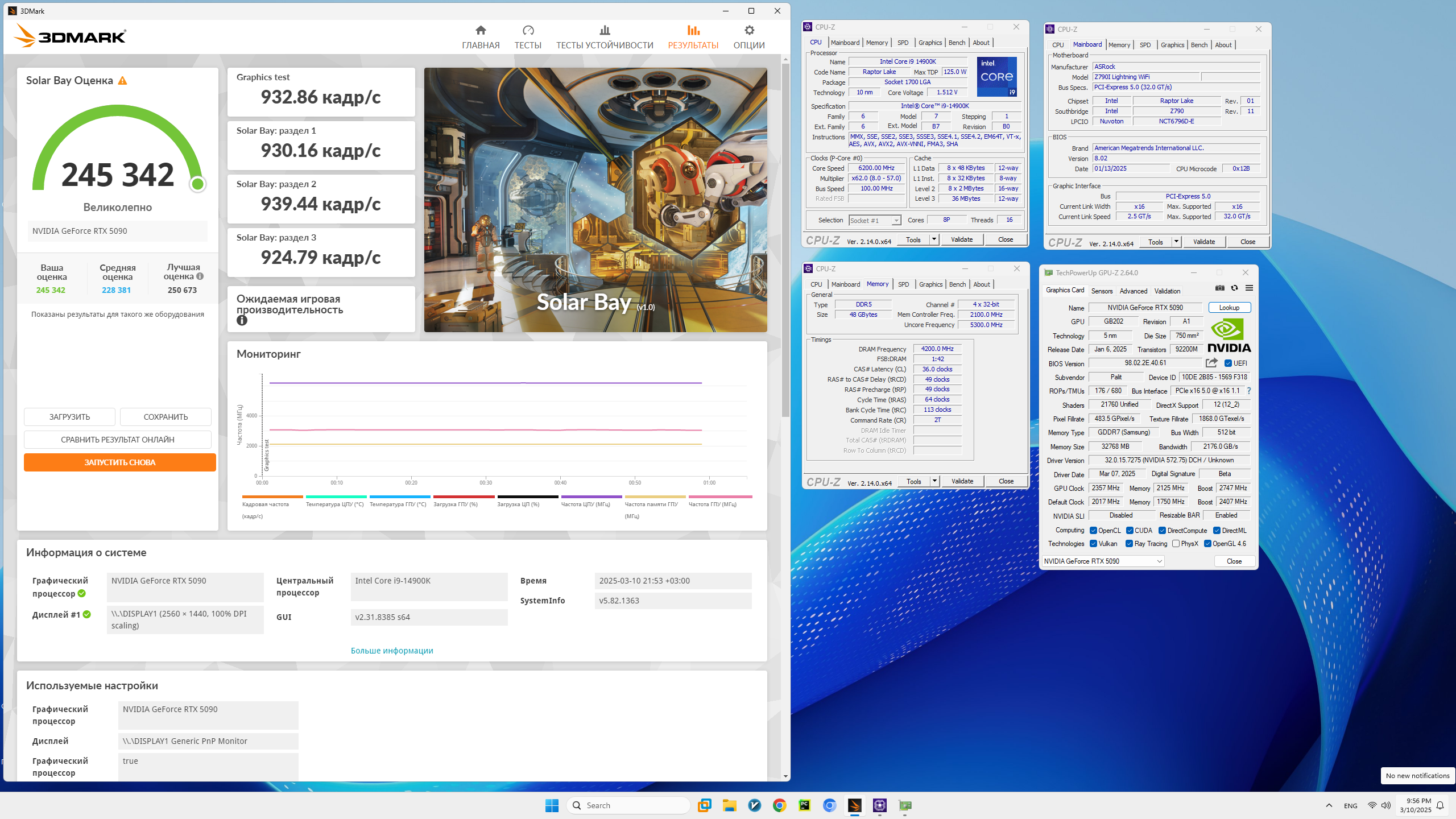This screenshot has height=819, width=1456.
Task: Click the volume icon in system tray
Action: click(x=1386, y=805)
